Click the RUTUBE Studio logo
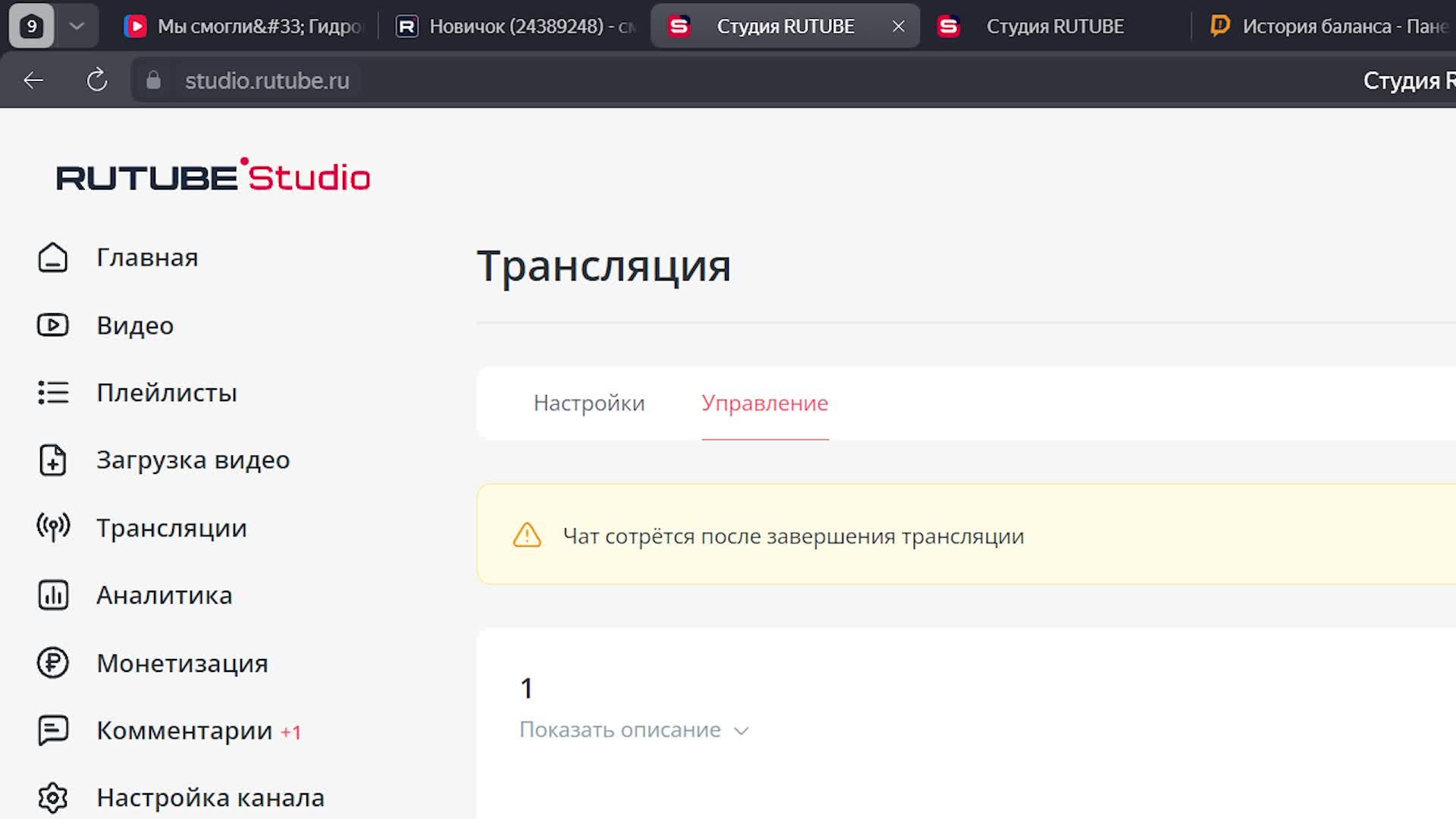This screenshot has height=819, width=1456. click(213, 175)
